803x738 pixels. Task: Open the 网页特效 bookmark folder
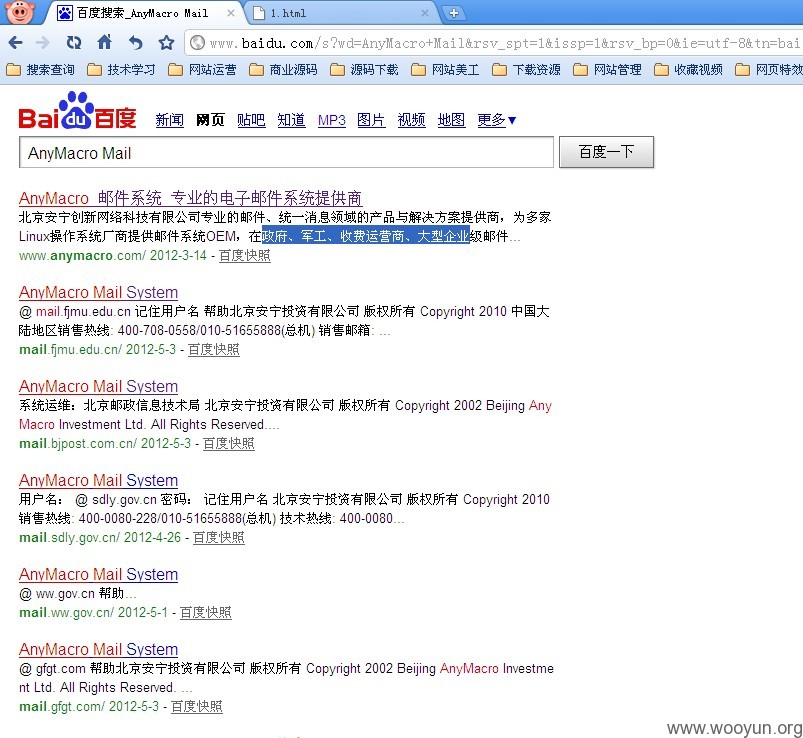pyautogui.click(x=769, y=70)
